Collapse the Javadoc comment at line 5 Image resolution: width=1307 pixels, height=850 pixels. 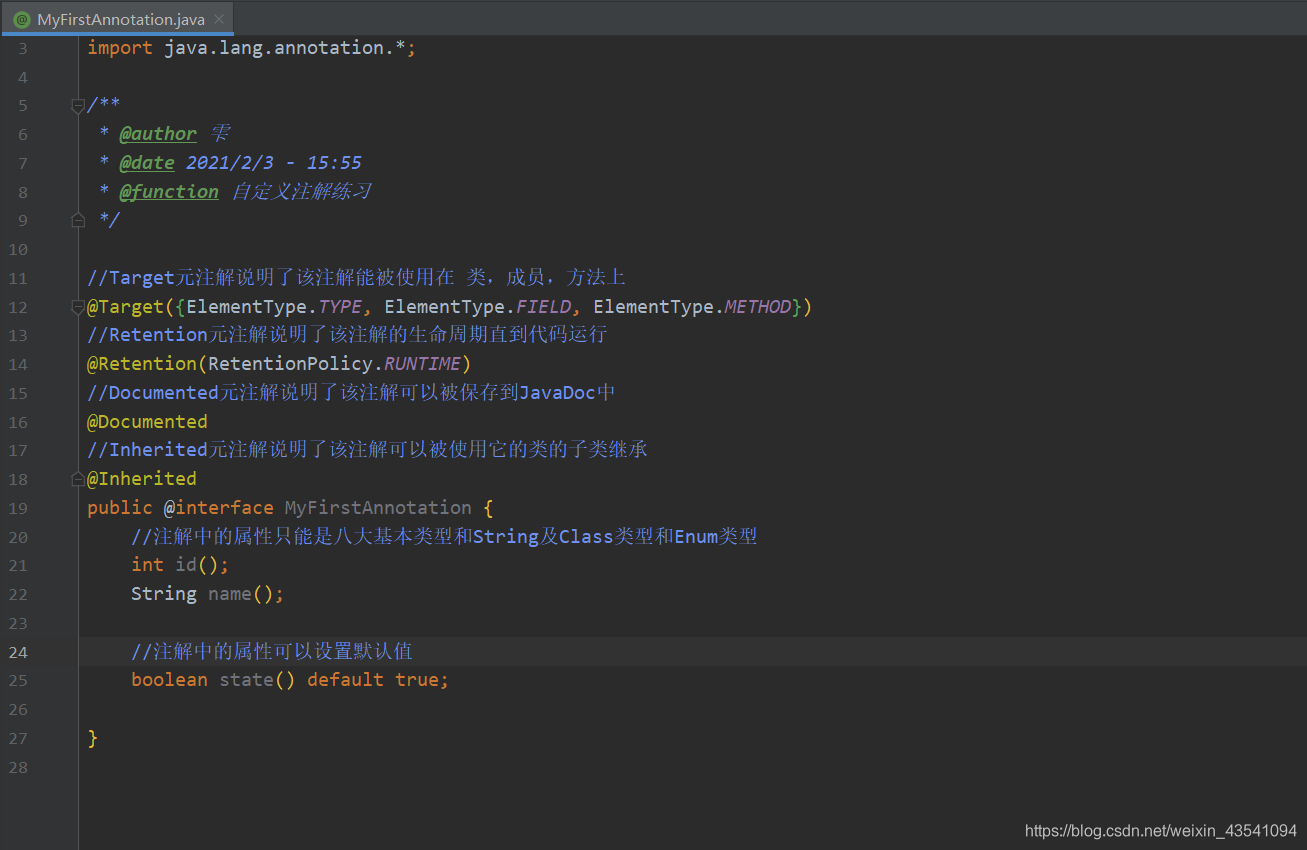pyautogui.click(x=78, y=106)
